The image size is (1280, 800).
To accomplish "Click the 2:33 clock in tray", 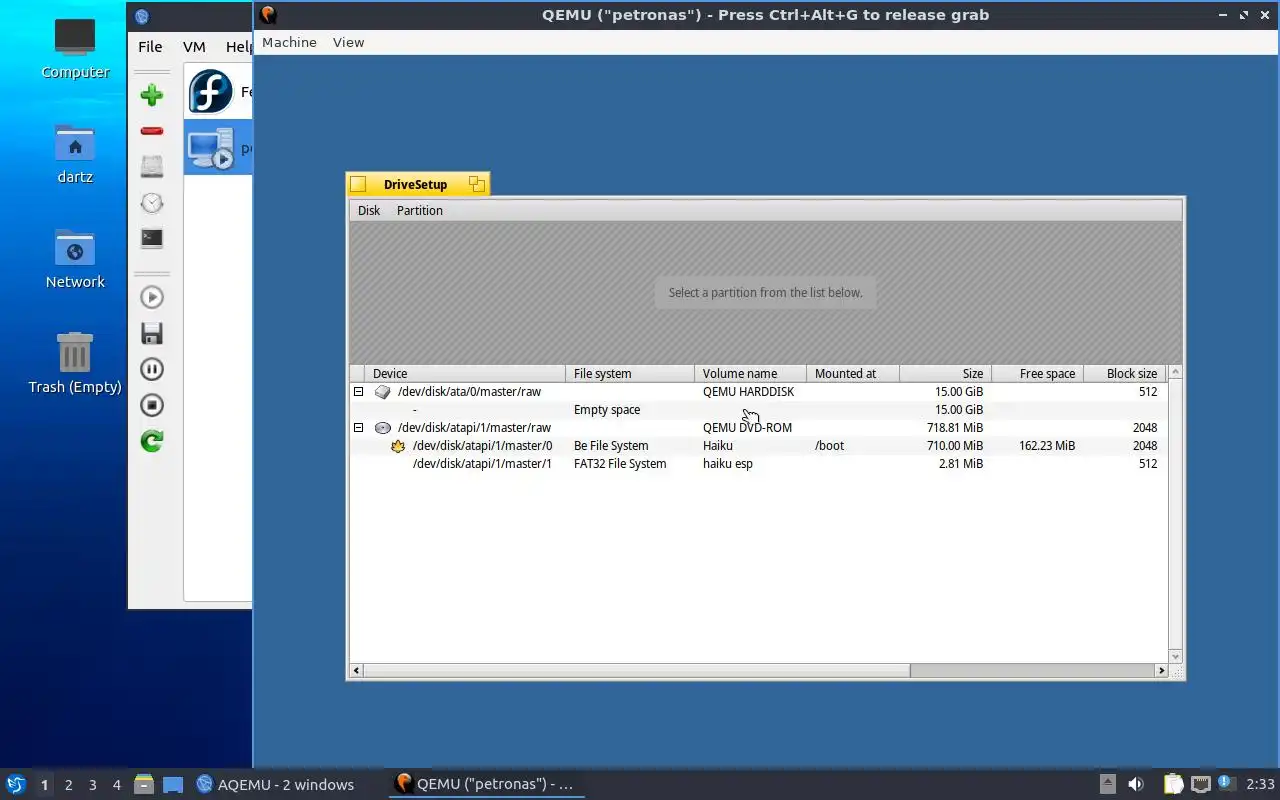I will 1260,784.
